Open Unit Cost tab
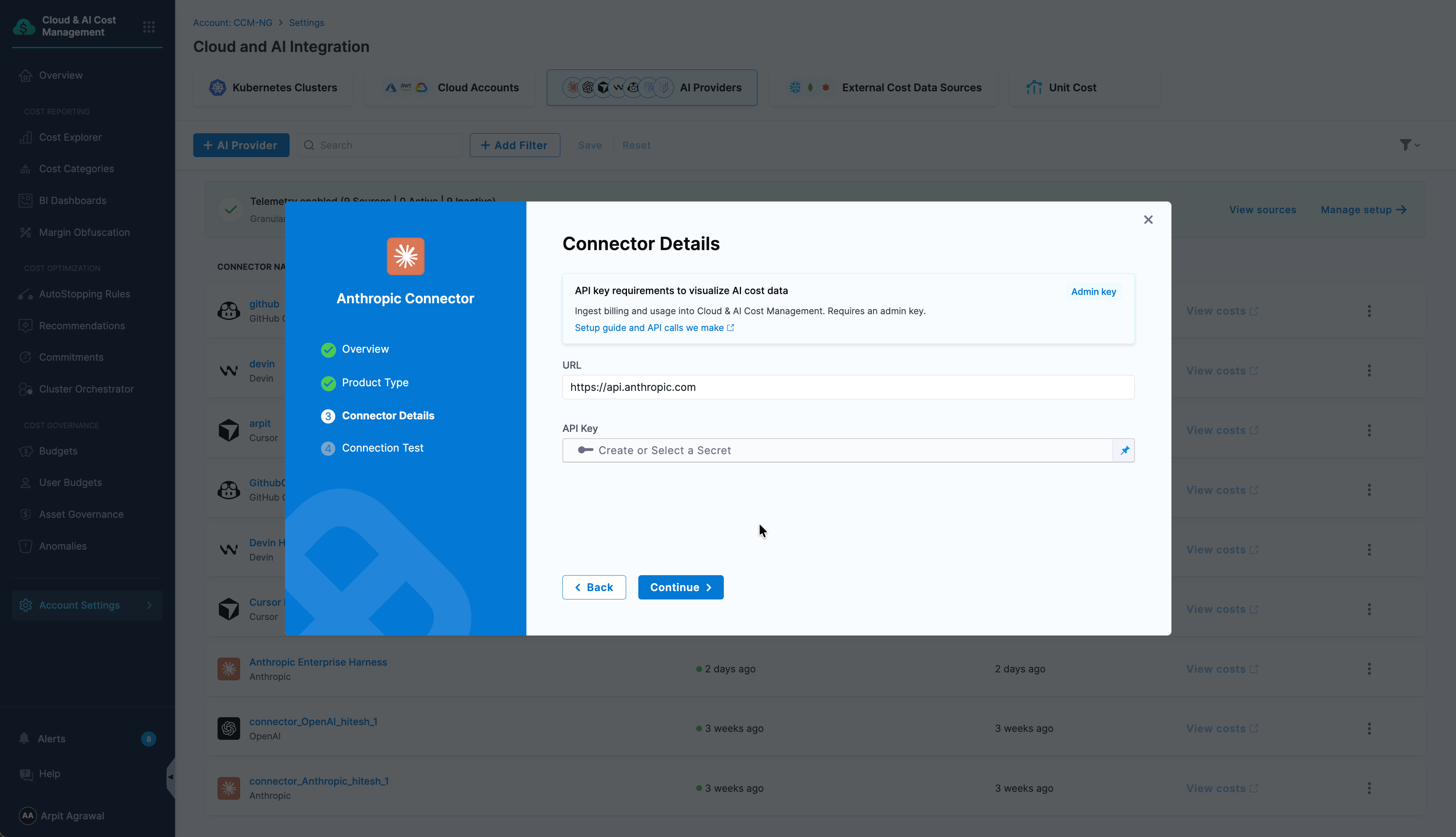Image resolution: width=1456 pixels, height=837 pixels. pos(1085,88)
